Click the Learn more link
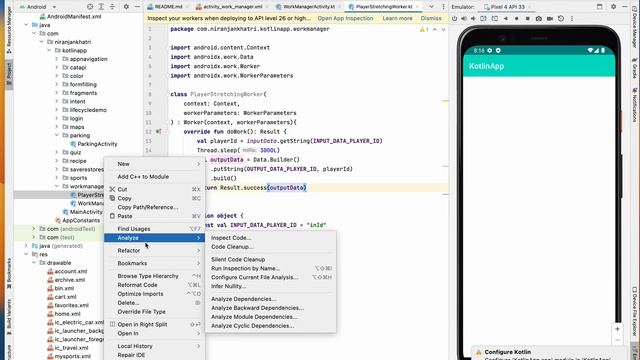The width and height of the screenshot is (640, 360). pyautogui.click(x=397, y=18)
